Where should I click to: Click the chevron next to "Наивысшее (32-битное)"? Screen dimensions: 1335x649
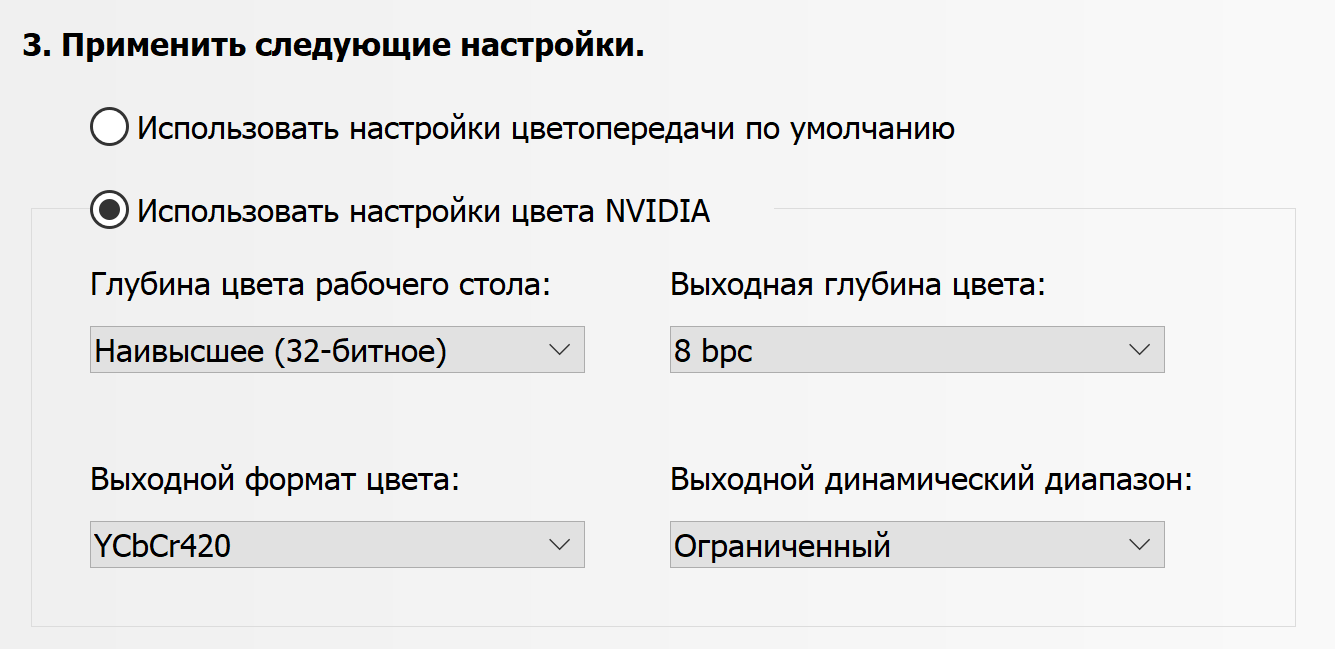[559, 350]
